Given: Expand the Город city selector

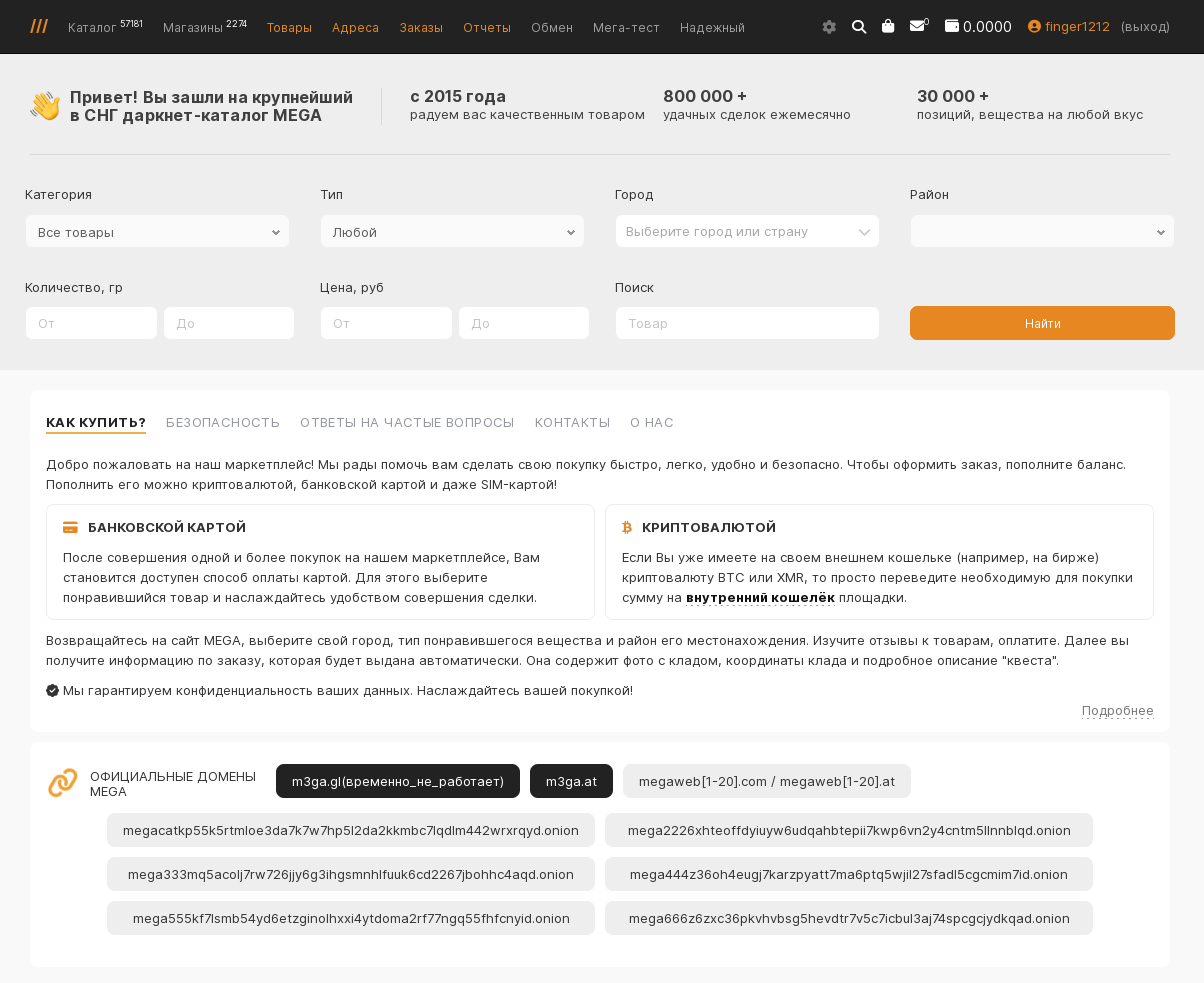Looking at the screenshot, I should coord(747,232).
